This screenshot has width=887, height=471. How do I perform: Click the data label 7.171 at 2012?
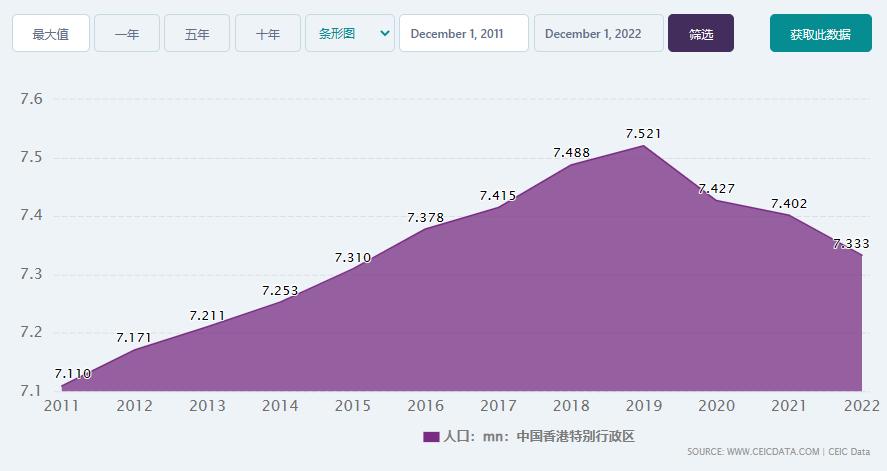(134, 338)
